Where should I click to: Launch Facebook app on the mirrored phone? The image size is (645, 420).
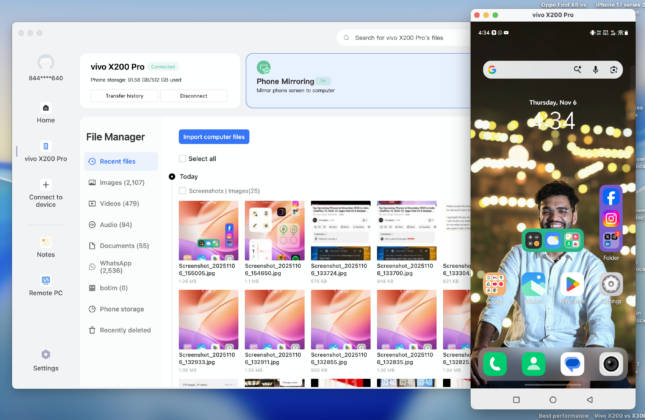pos(610,198)
